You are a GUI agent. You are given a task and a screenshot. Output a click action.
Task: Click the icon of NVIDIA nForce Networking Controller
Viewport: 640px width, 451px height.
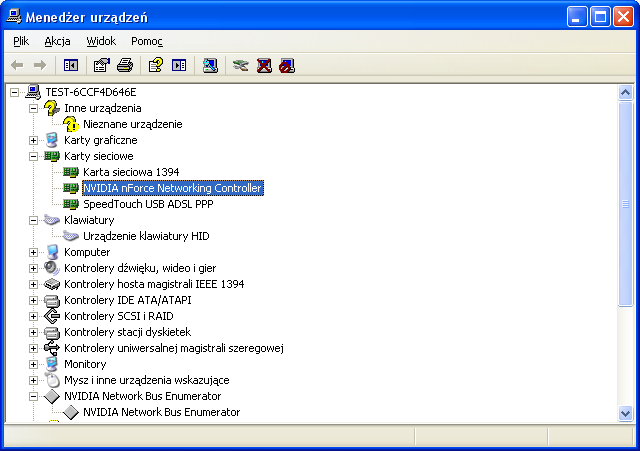point(71,188)
